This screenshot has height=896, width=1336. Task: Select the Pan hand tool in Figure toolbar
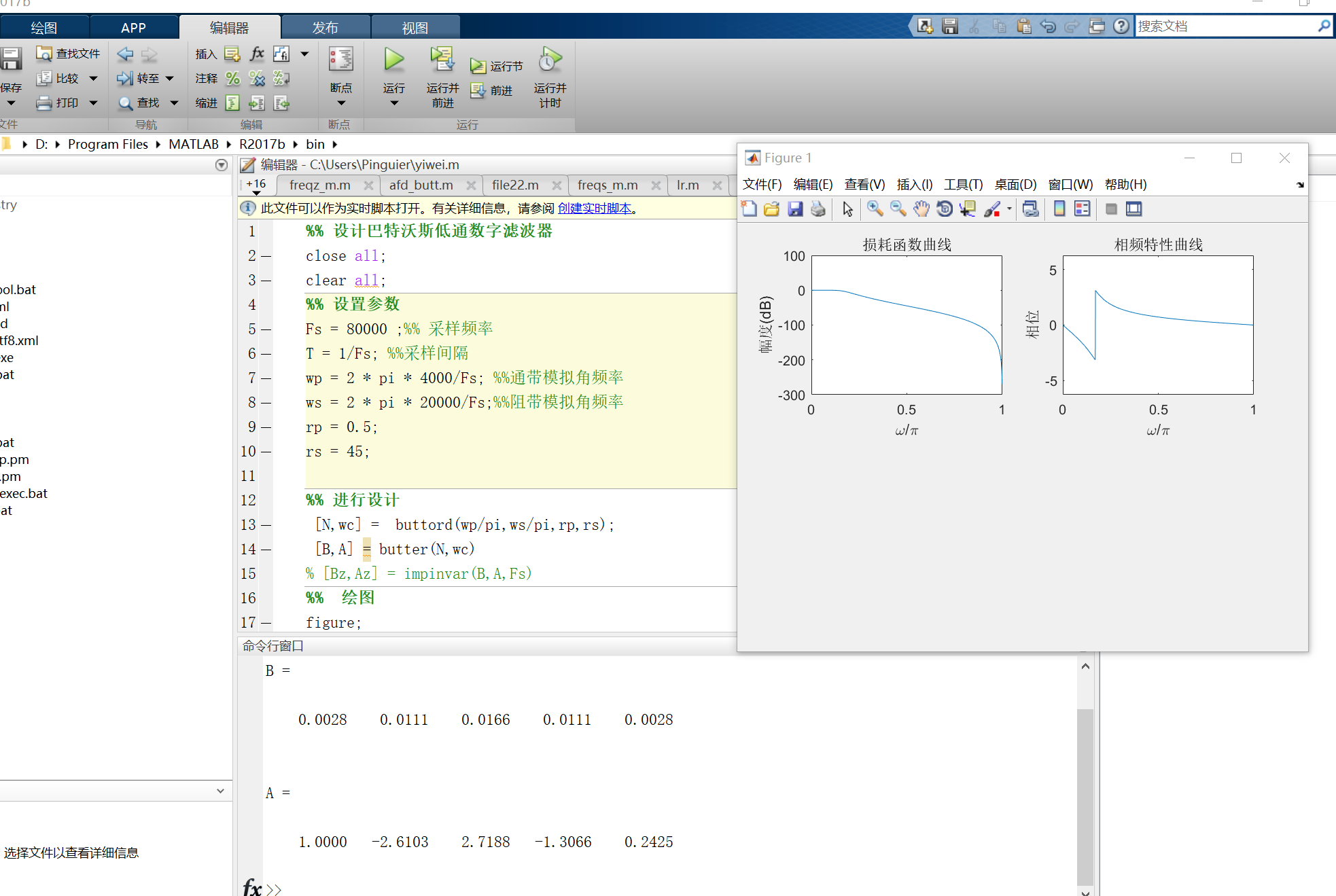(921, 209)
